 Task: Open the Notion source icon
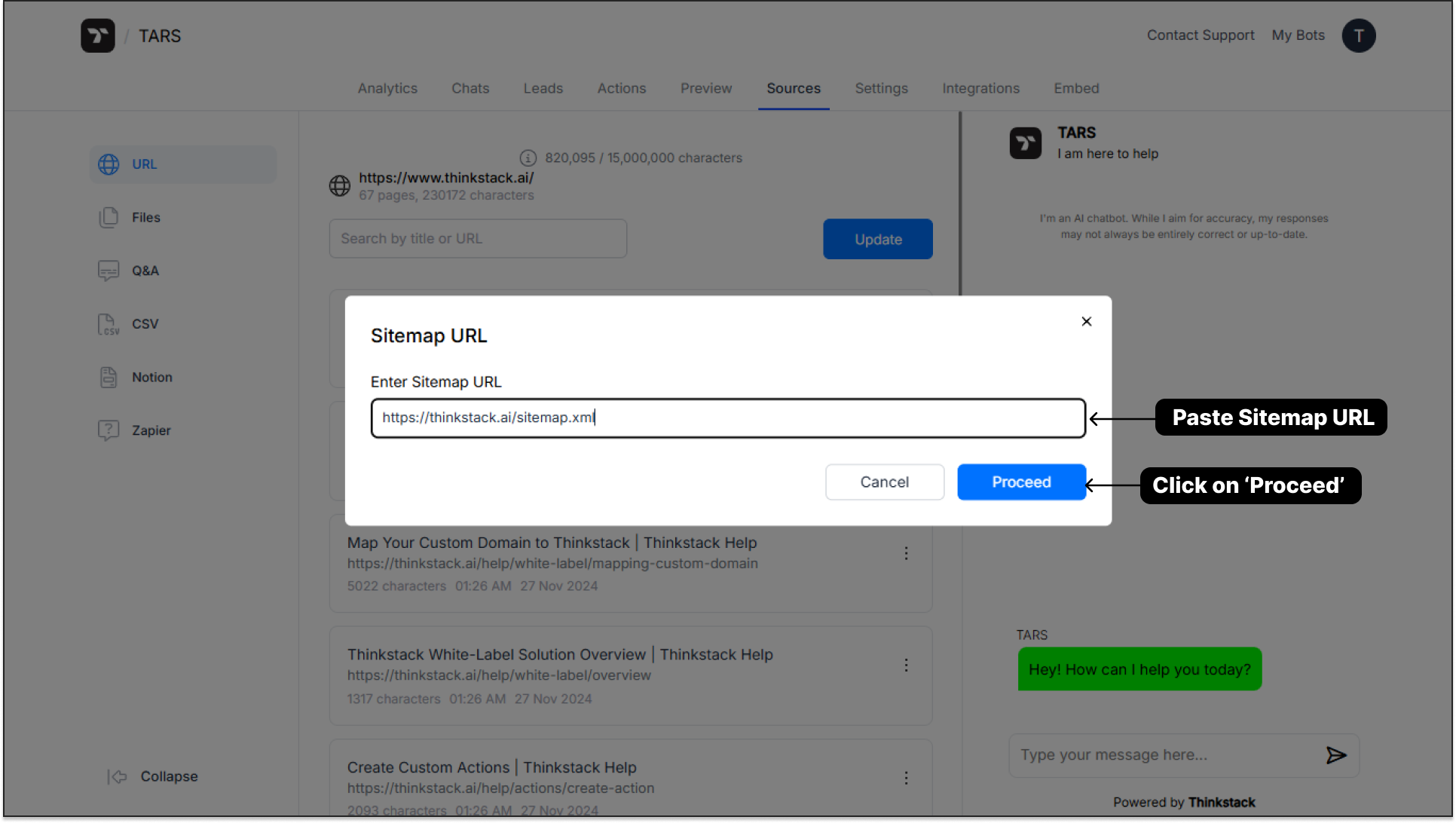tap(109, 377)
